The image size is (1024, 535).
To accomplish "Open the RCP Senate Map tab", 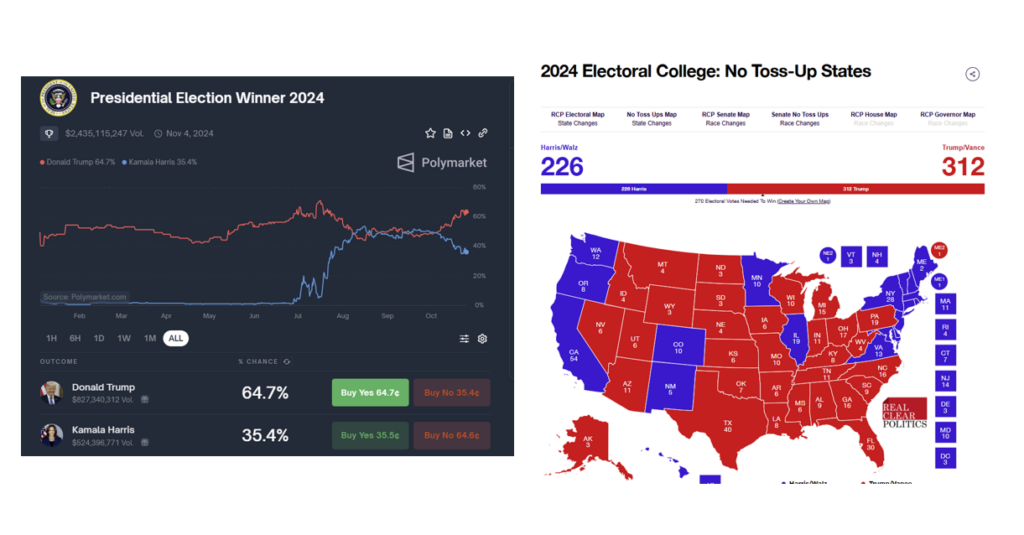I will tap(723, 115).
